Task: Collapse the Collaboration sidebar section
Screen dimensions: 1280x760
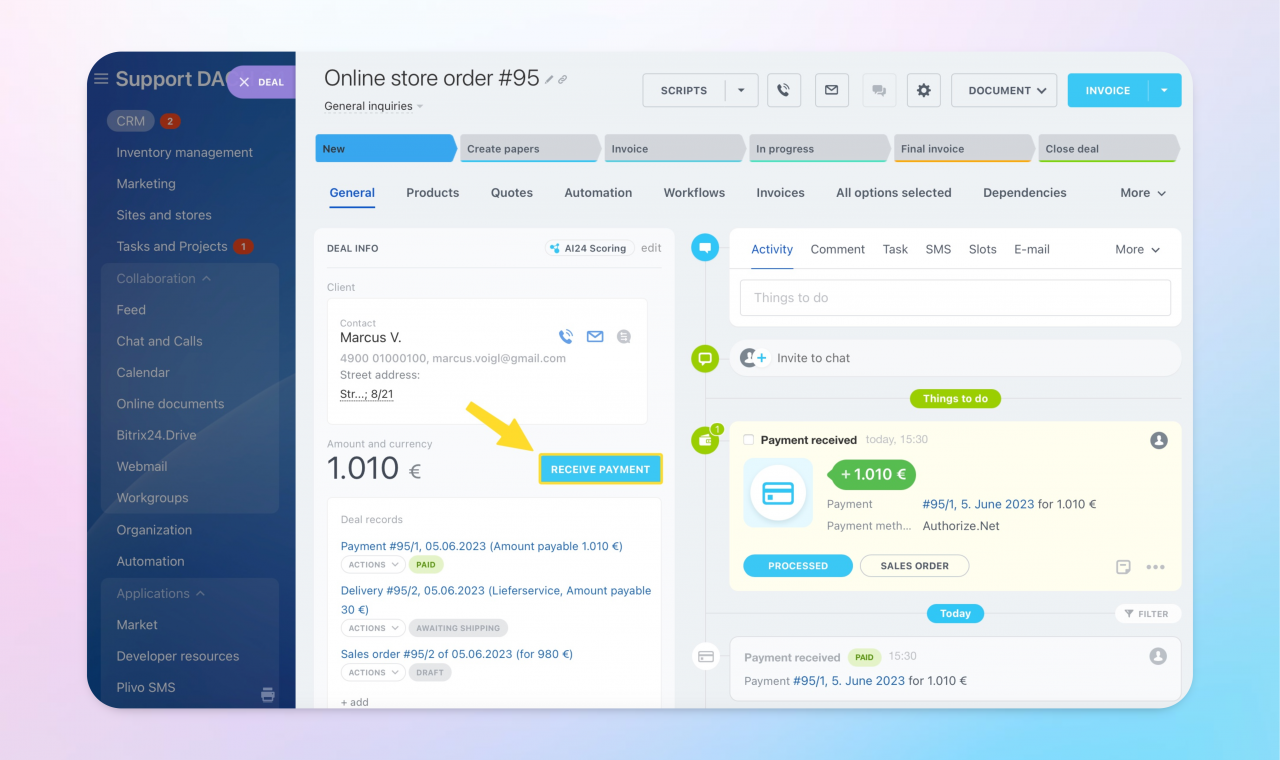Action: point(163,279)
